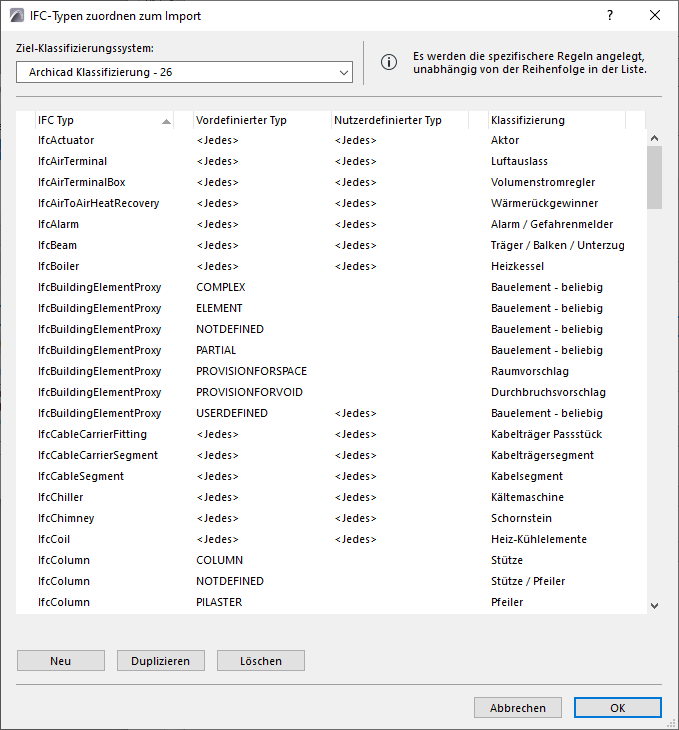Click the USERDEFINED predefined type cell
Viewport: 679px width, 730px height.
click(232, 413)
